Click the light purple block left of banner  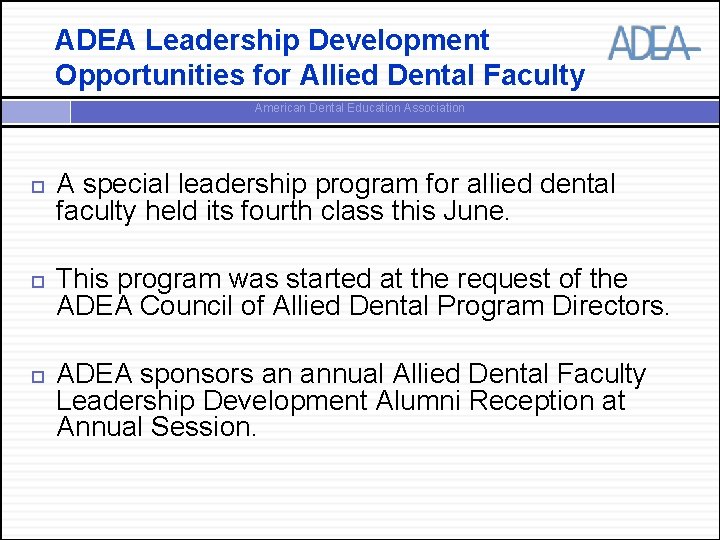click(x=35, y=112)
